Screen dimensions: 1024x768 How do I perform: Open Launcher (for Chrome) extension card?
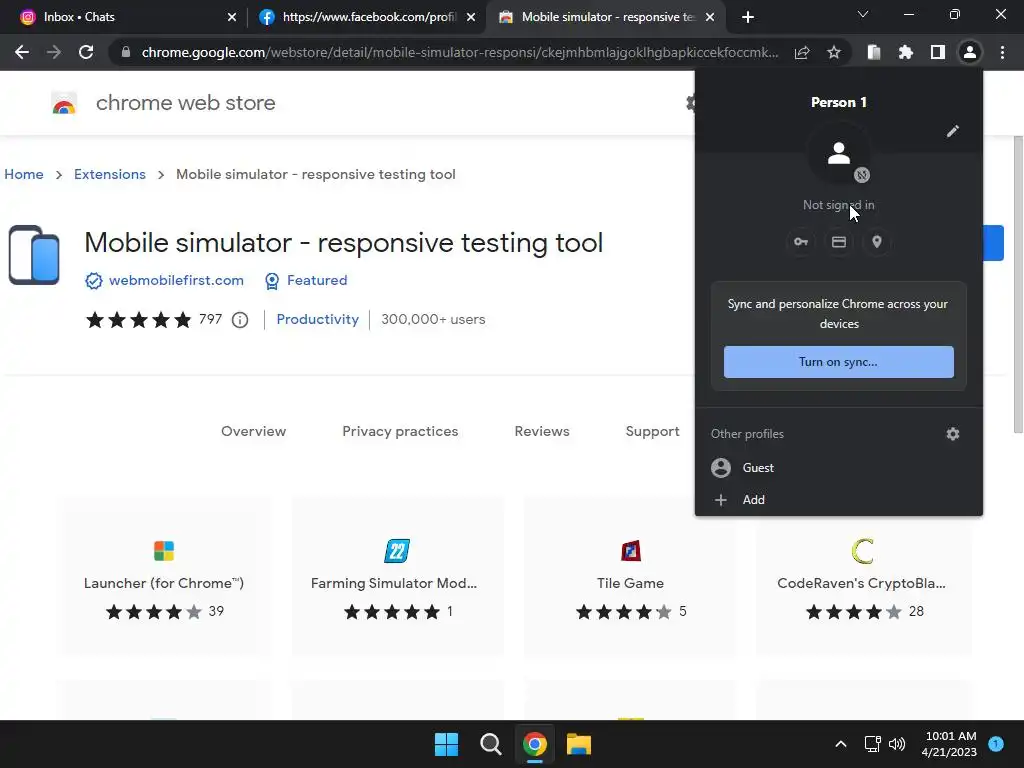coord(164,576)
